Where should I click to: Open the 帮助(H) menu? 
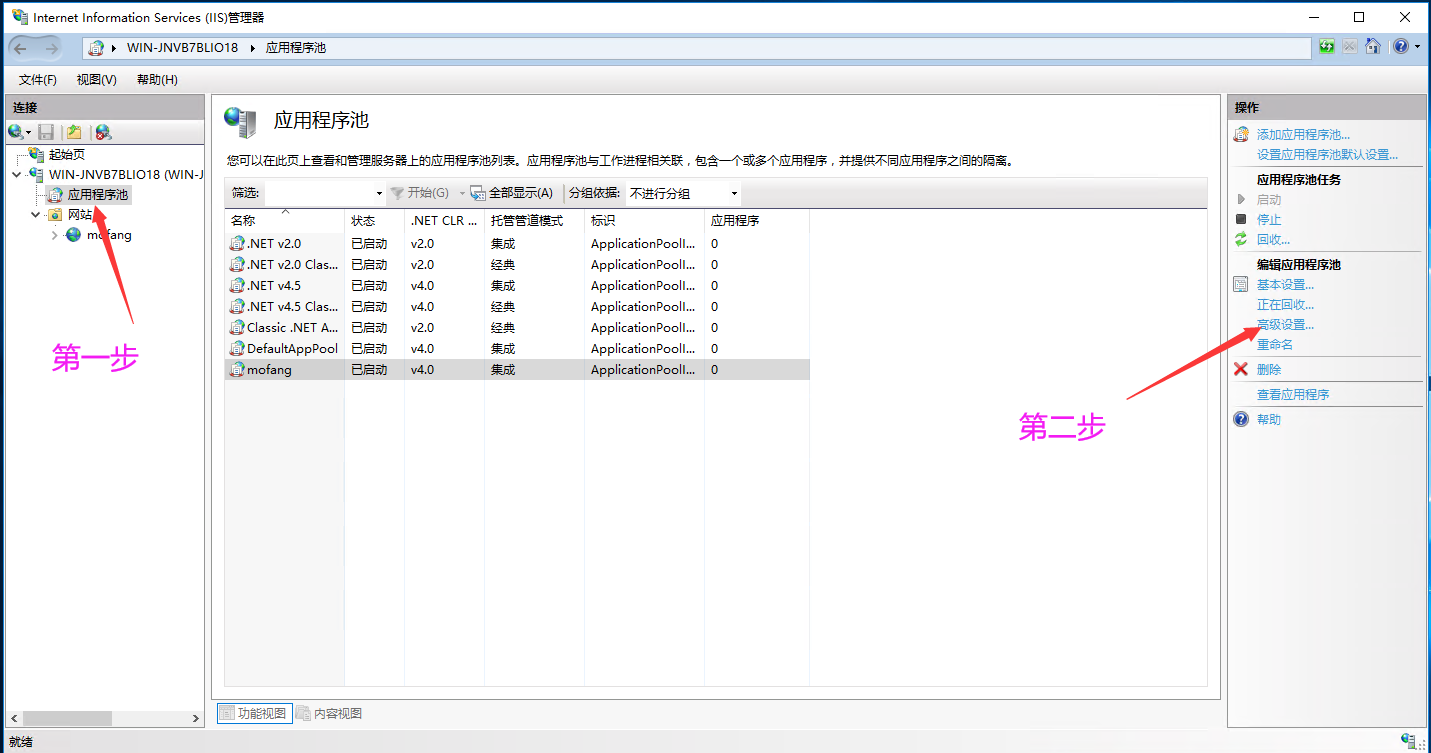click(x=157, y=80)
